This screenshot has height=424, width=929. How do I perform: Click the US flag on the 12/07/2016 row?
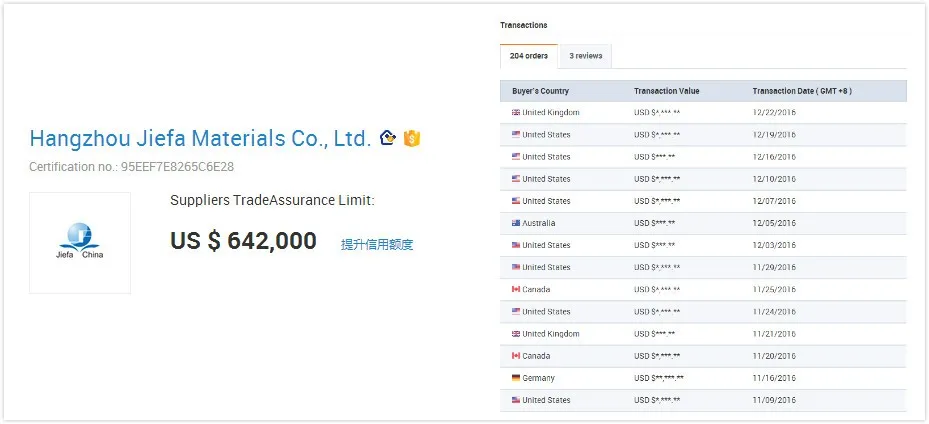(516, 201)
